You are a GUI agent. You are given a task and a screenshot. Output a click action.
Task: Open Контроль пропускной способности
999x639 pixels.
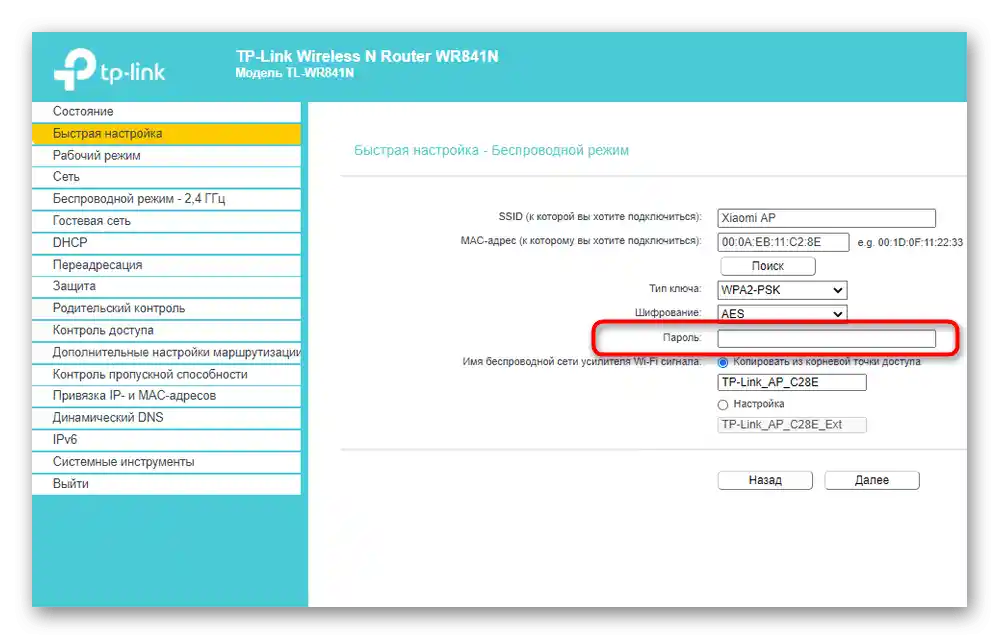click(x=166, y=375)
